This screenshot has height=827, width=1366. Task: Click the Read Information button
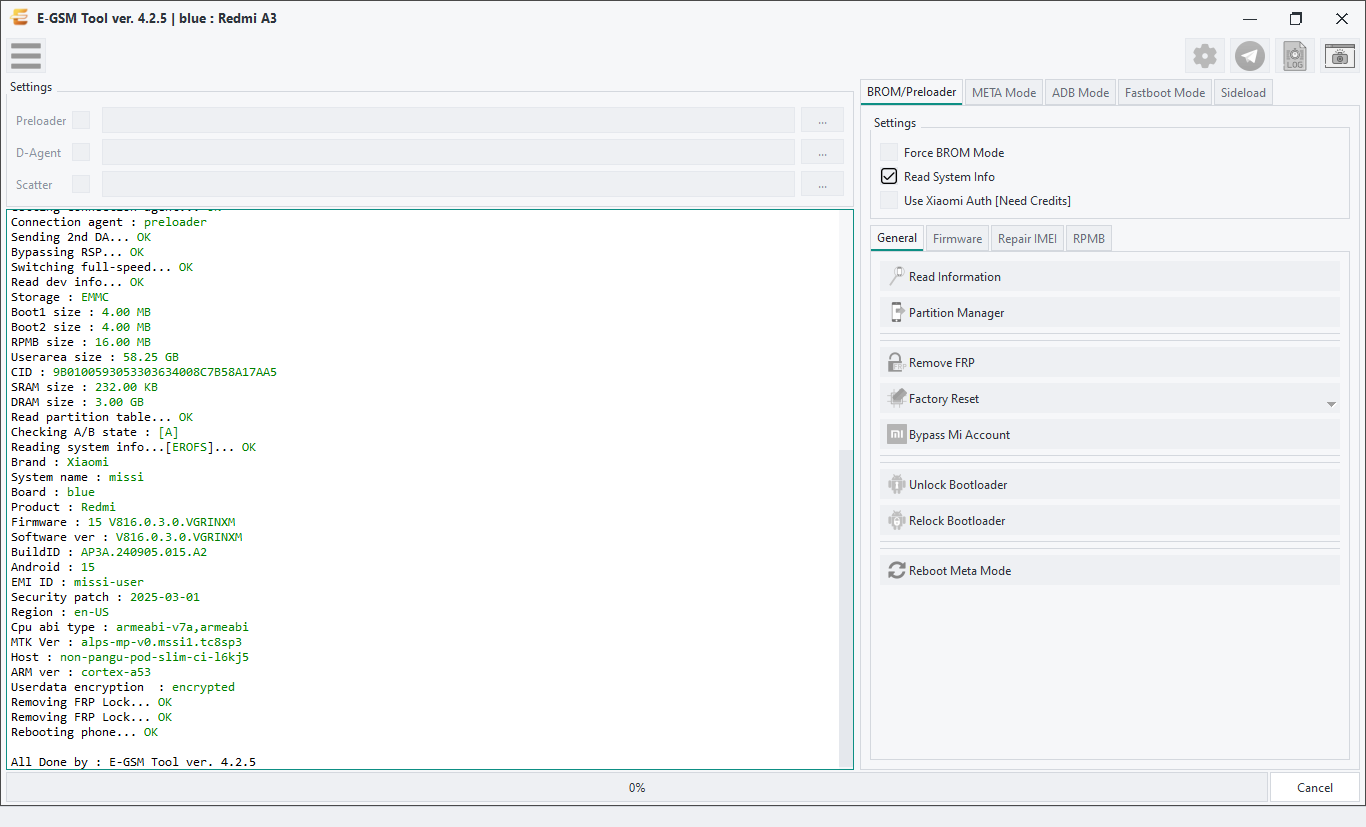tap(1109, 277)
